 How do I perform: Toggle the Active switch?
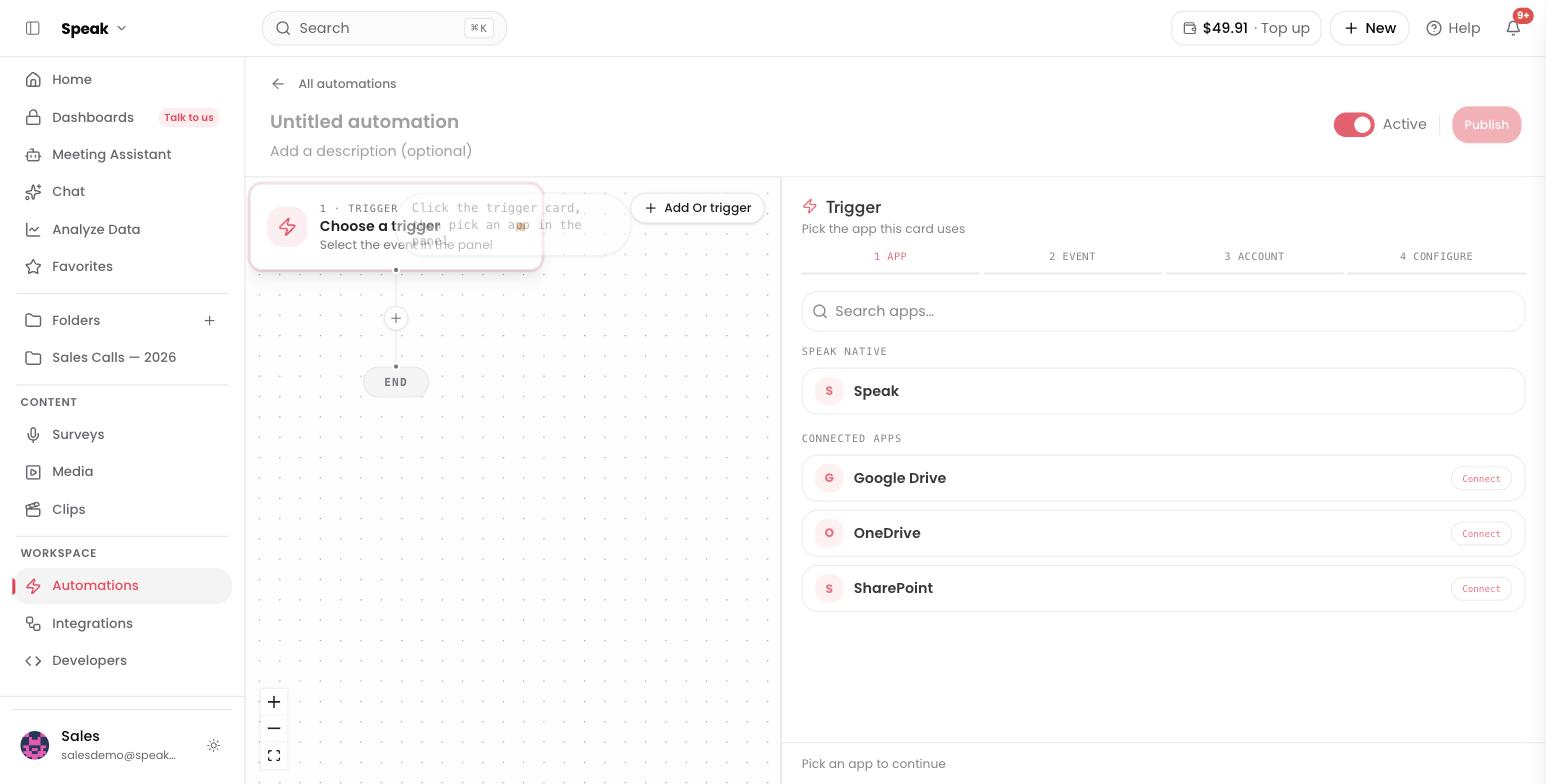pyautogui.click(x=1354, y=124)
